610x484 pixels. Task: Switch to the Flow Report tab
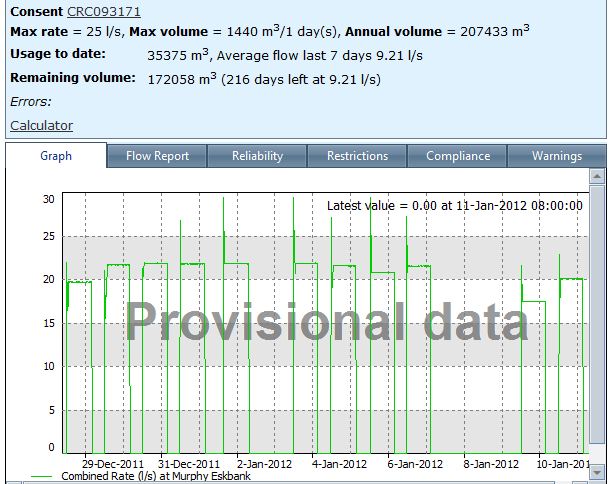157,156
